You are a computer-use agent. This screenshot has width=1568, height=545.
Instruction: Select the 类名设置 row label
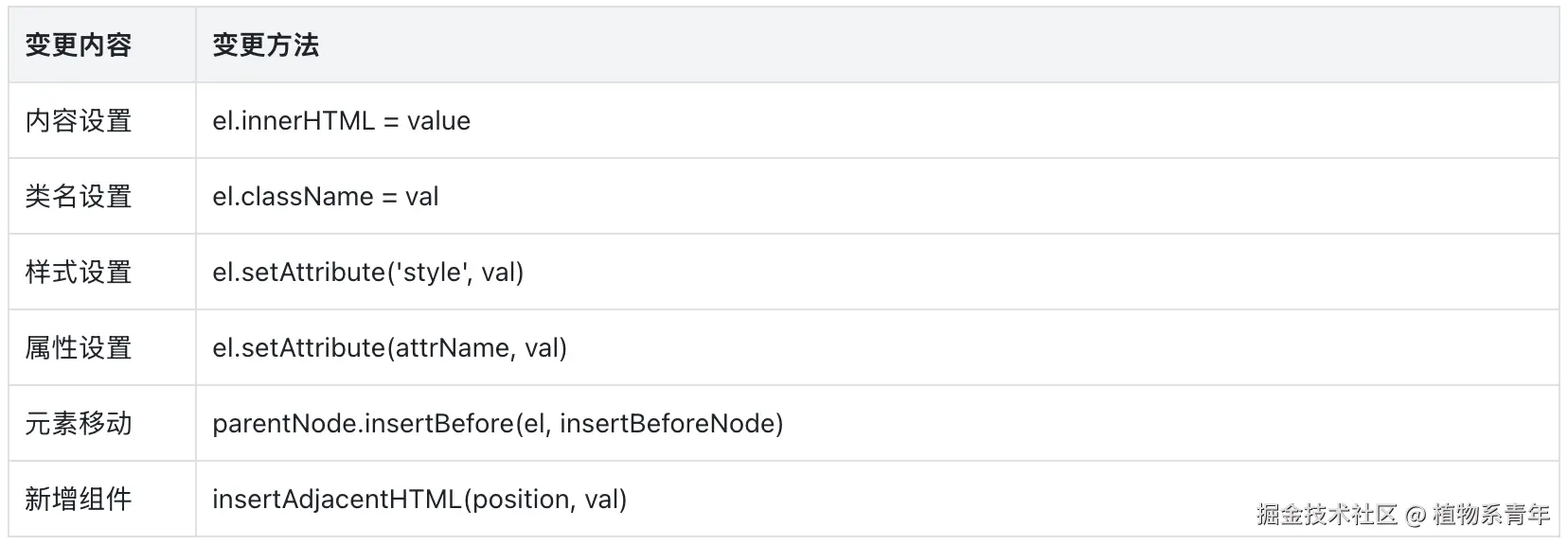(79, 196)
